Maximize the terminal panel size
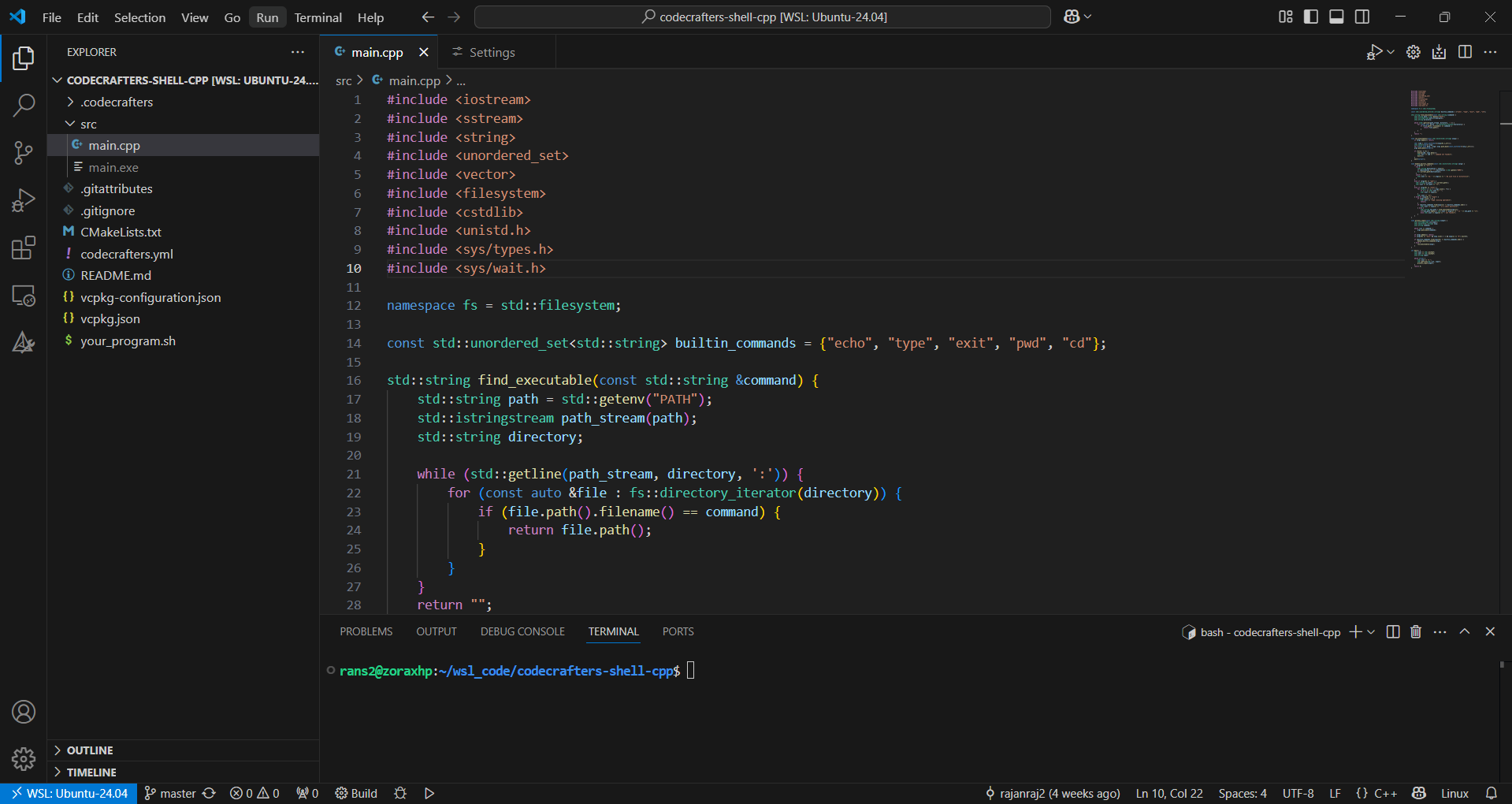 click(x=1465, y=631)
